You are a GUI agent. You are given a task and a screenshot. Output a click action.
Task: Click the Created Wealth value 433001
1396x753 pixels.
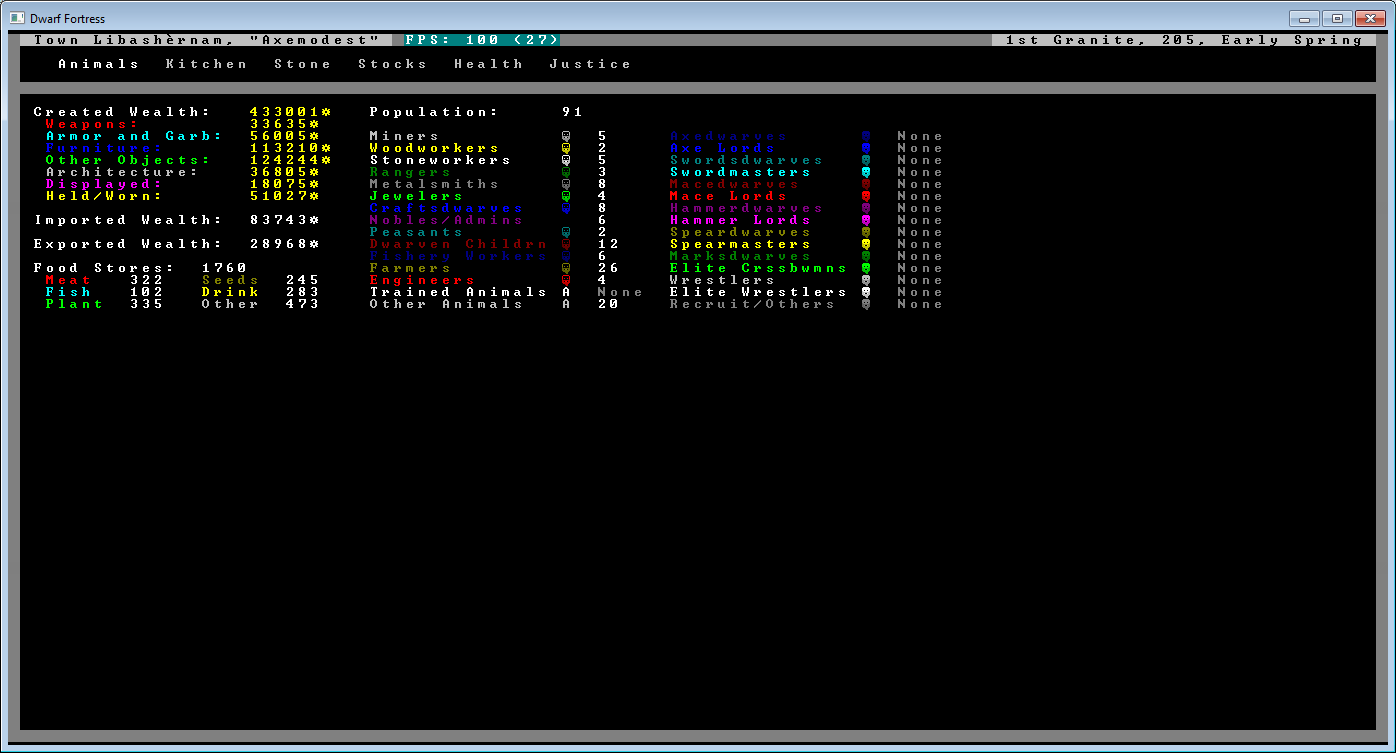click(291, 112)
